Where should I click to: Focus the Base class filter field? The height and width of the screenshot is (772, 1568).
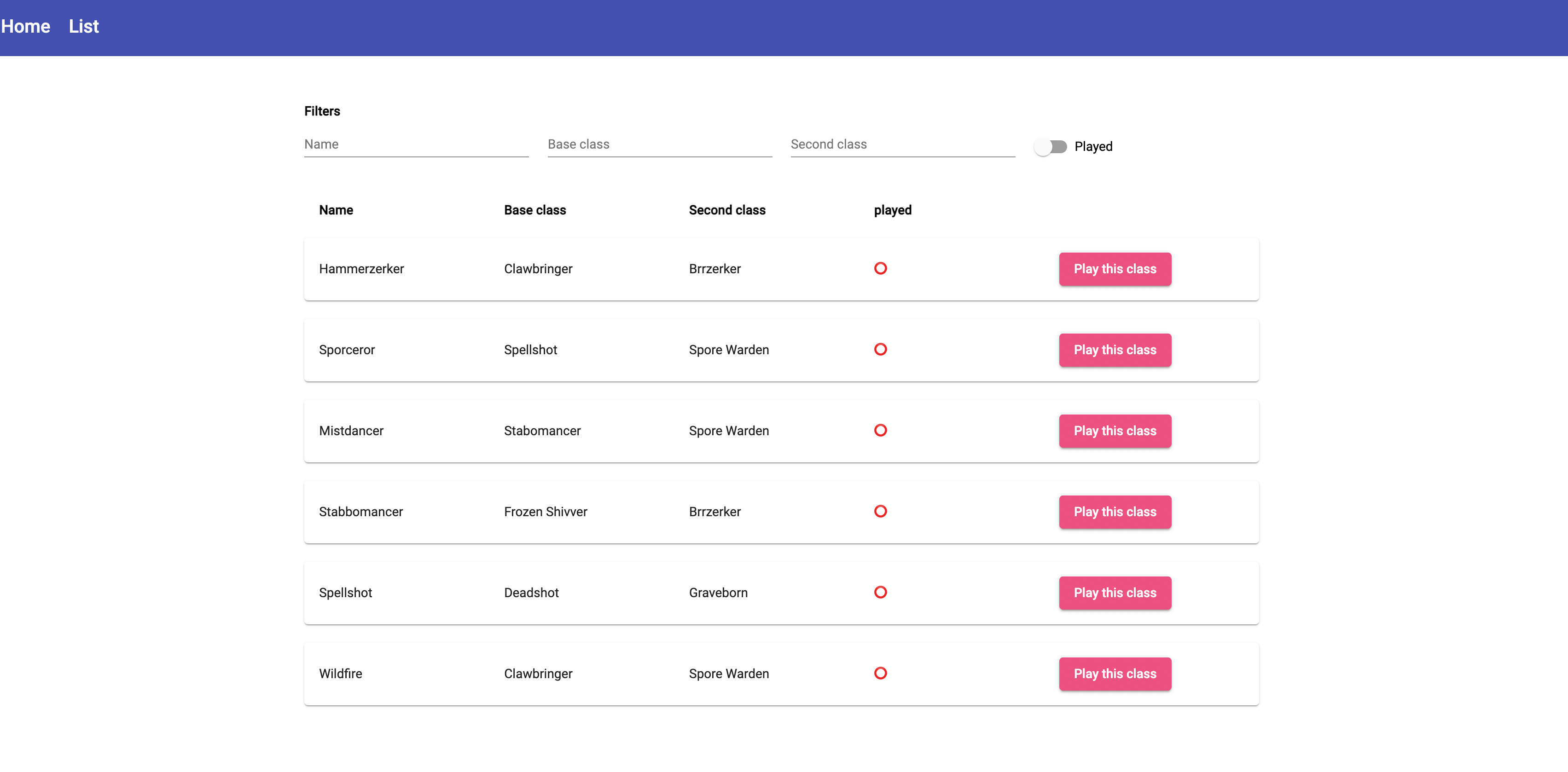tap(659, 145)
